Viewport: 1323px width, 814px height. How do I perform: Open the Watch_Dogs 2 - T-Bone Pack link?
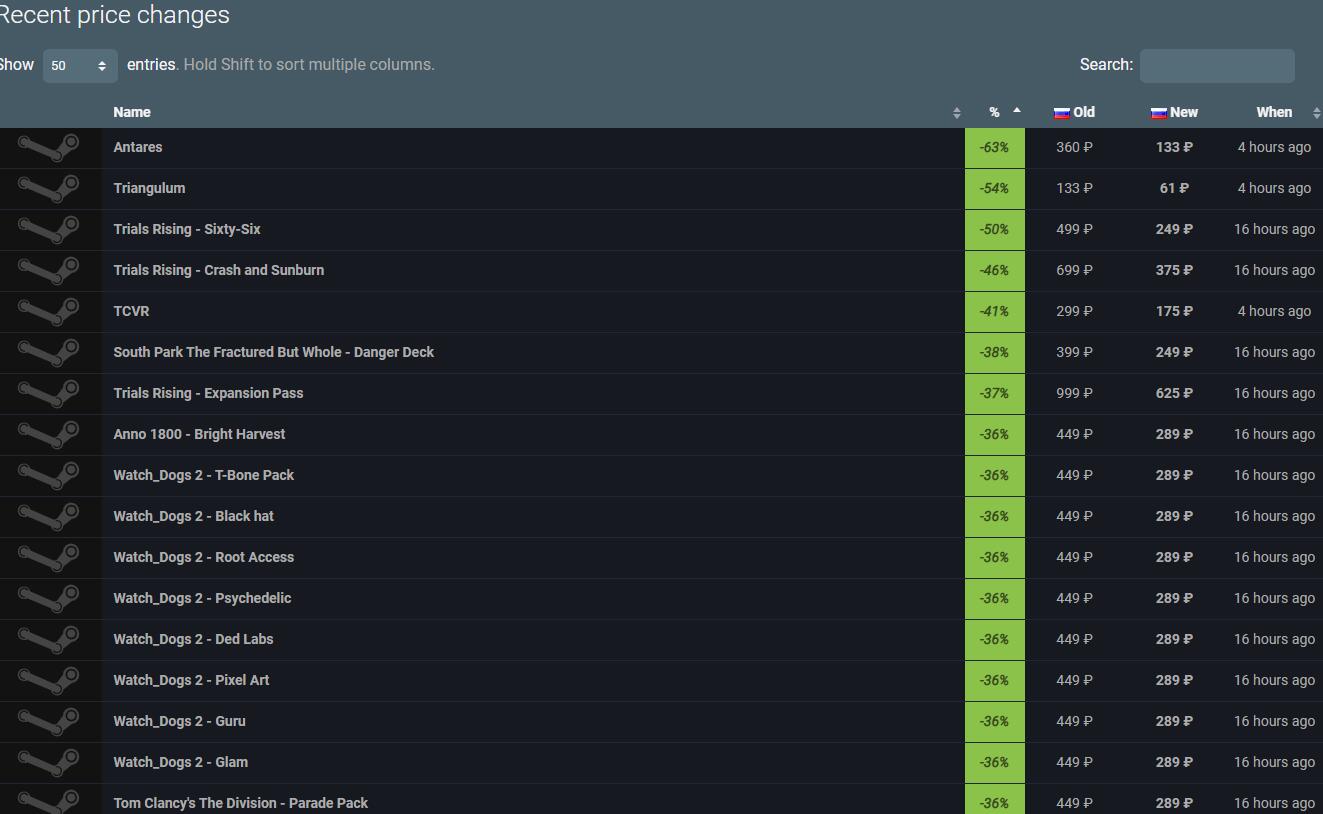tap(204, 475)
